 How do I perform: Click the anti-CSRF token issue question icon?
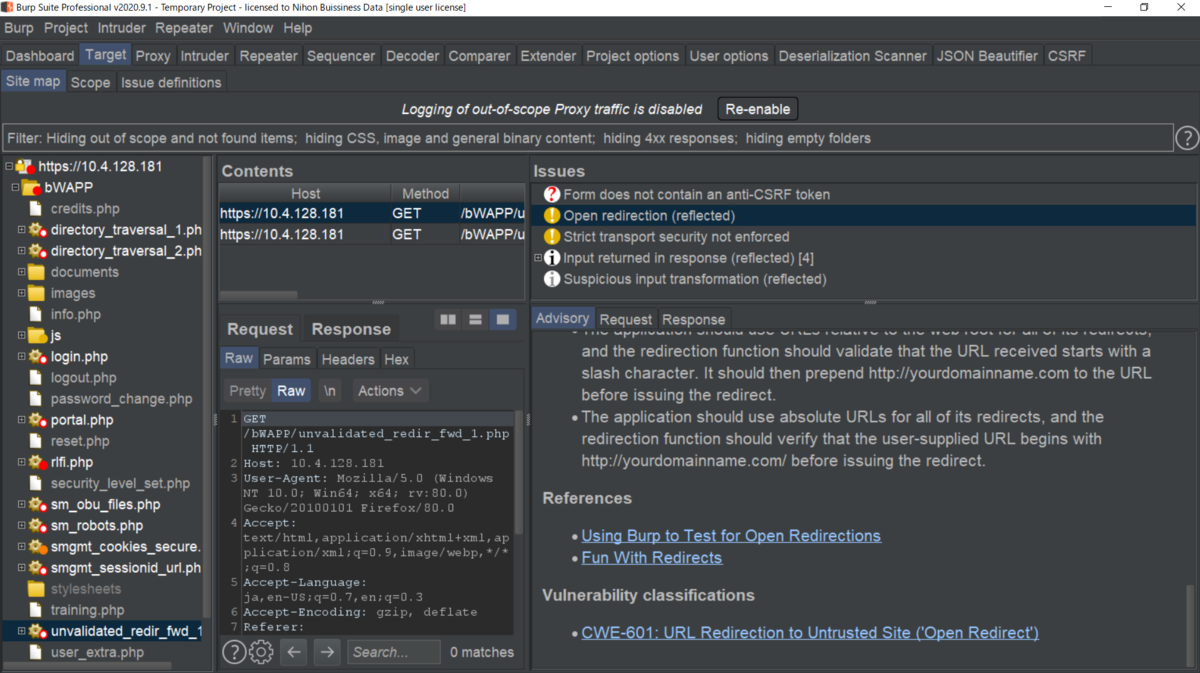(x=552, y=195)
